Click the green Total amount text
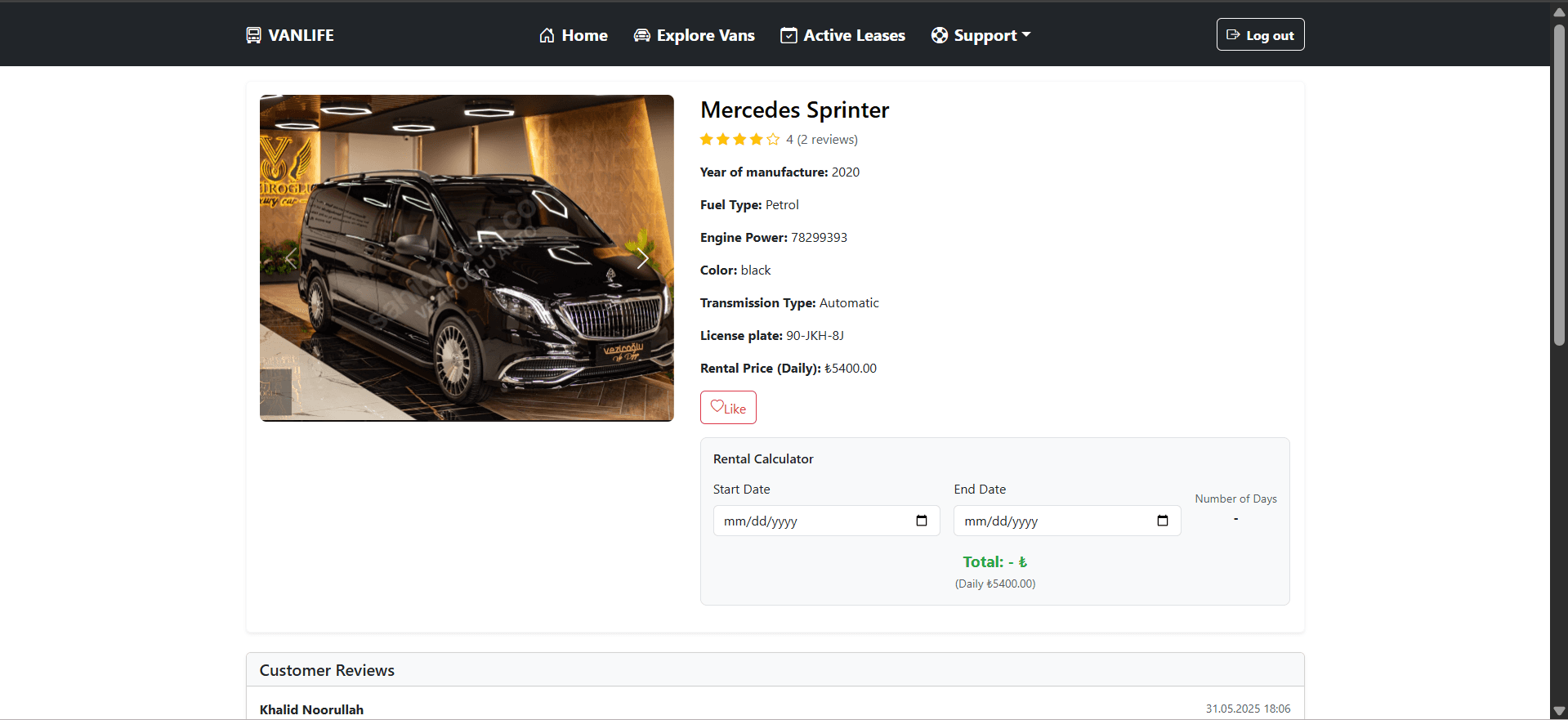Viewport: 1568px width, 720px height. 995,562
